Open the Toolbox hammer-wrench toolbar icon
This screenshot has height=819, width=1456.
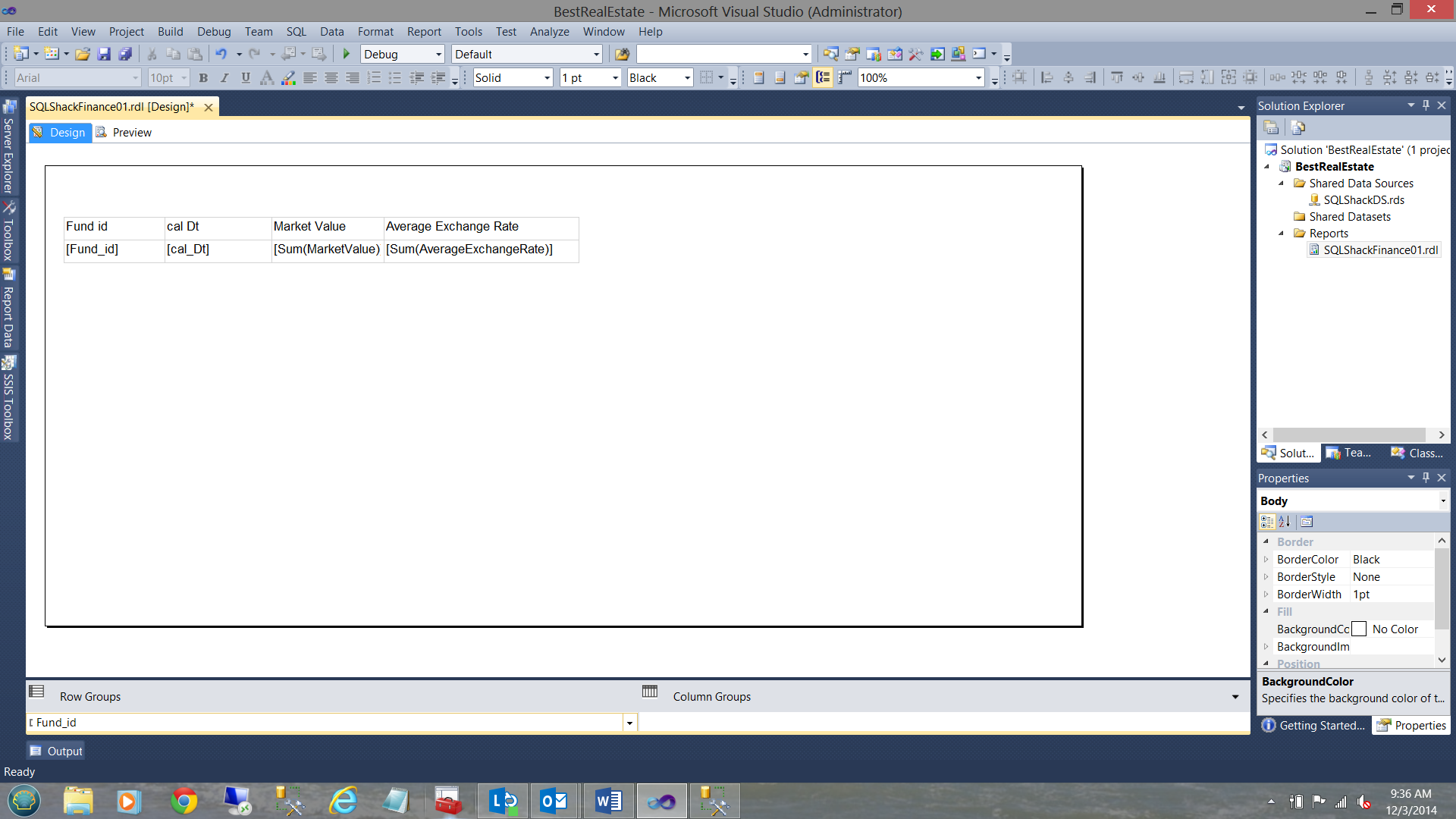pyautogui.click(x=915, y=54)
